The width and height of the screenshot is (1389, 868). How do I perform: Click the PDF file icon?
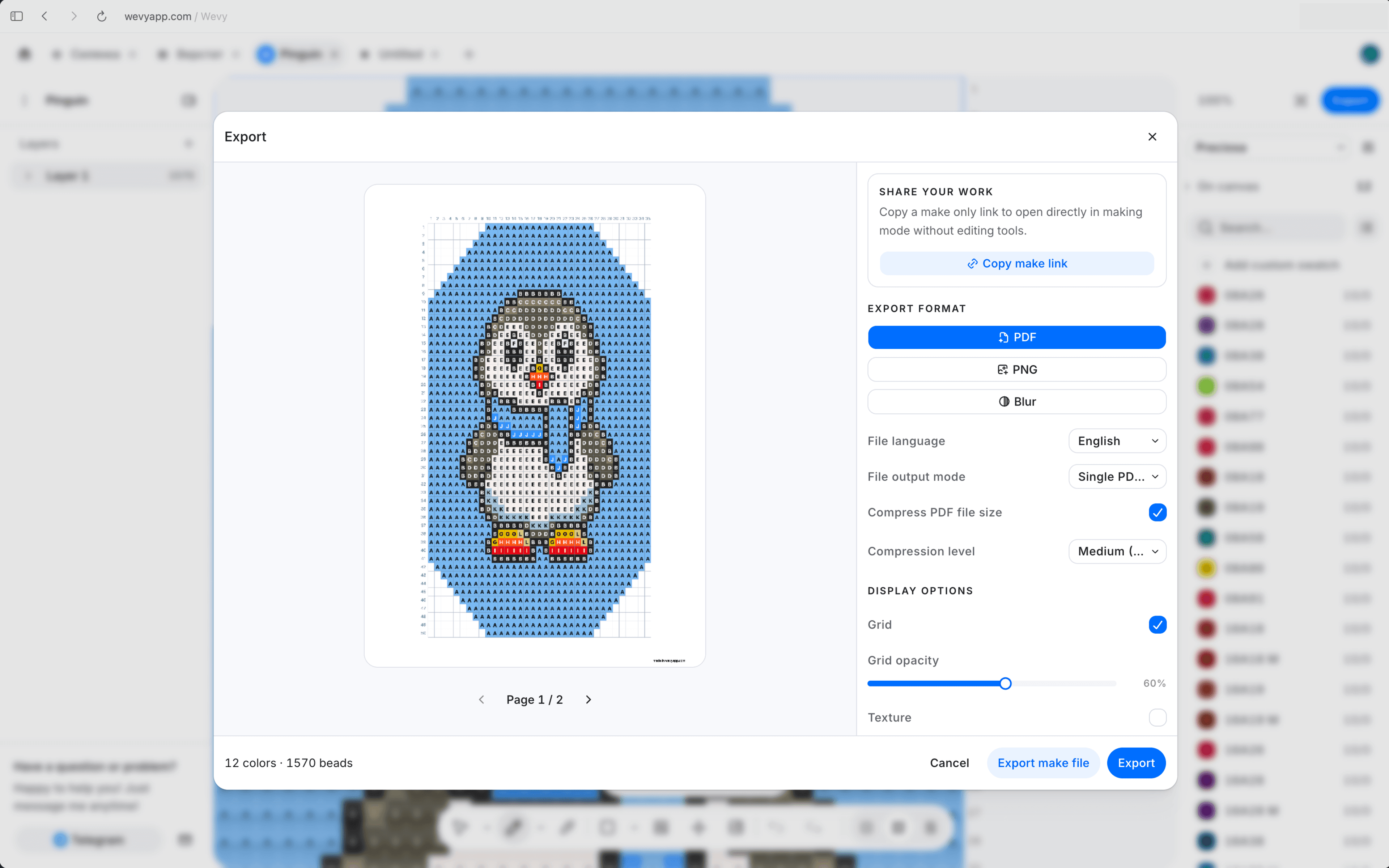[x=1003, y=337]
